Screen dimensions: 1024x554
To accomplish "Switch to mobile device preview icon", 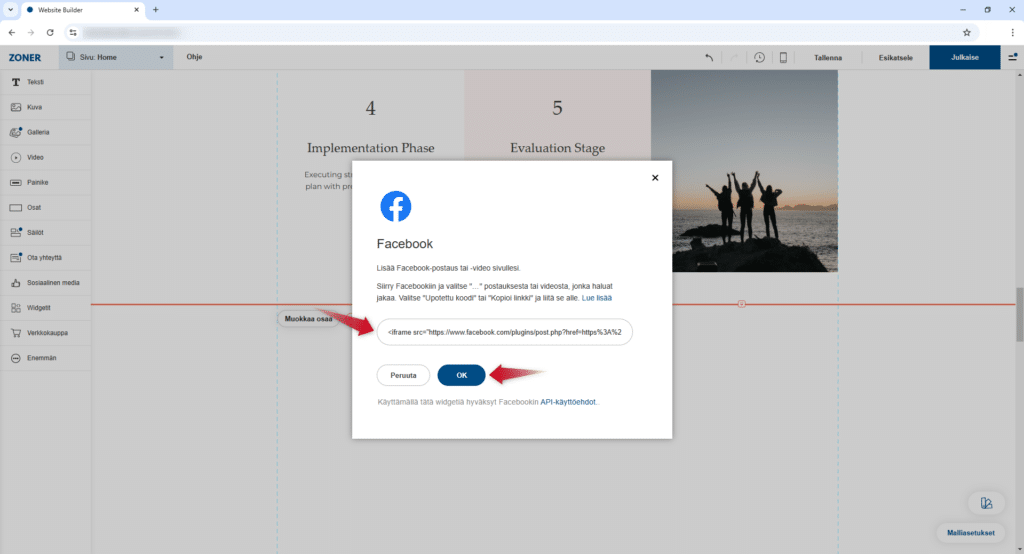I will (784, 58).
